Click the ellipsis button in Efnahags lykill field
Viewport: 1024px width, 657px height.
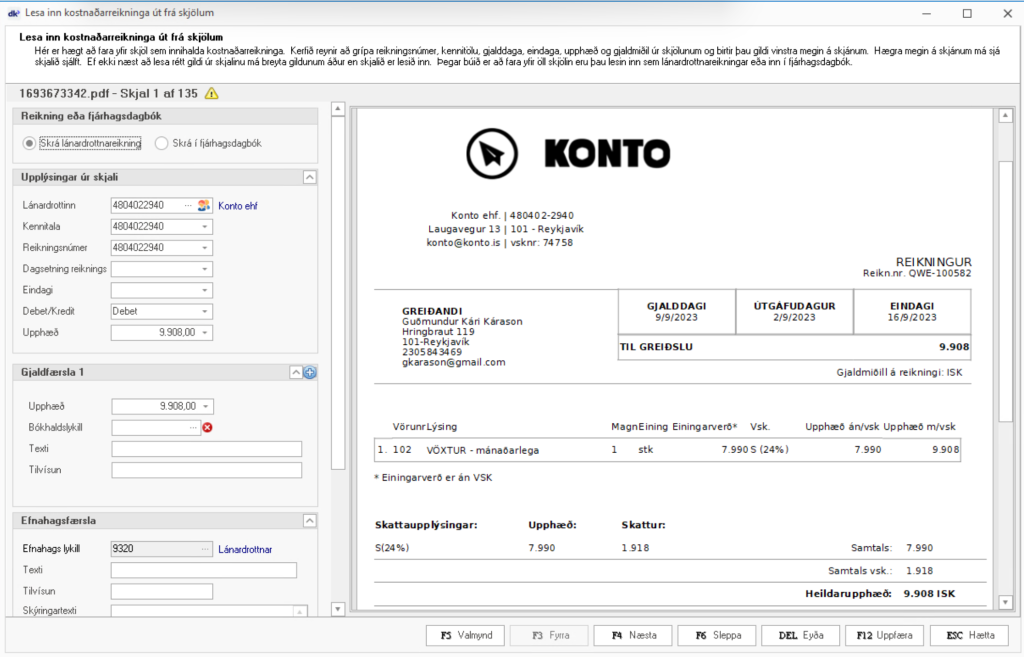coord(206,549)
